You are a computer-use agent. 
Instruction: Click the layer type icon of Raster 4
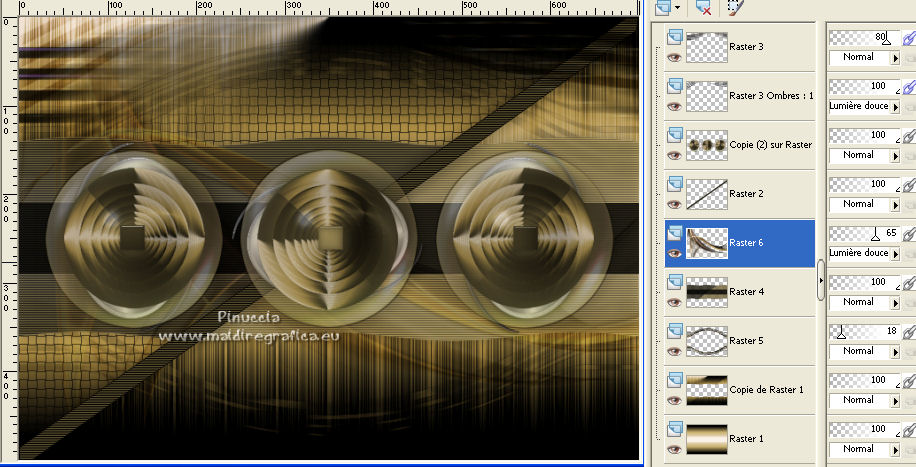675,282
